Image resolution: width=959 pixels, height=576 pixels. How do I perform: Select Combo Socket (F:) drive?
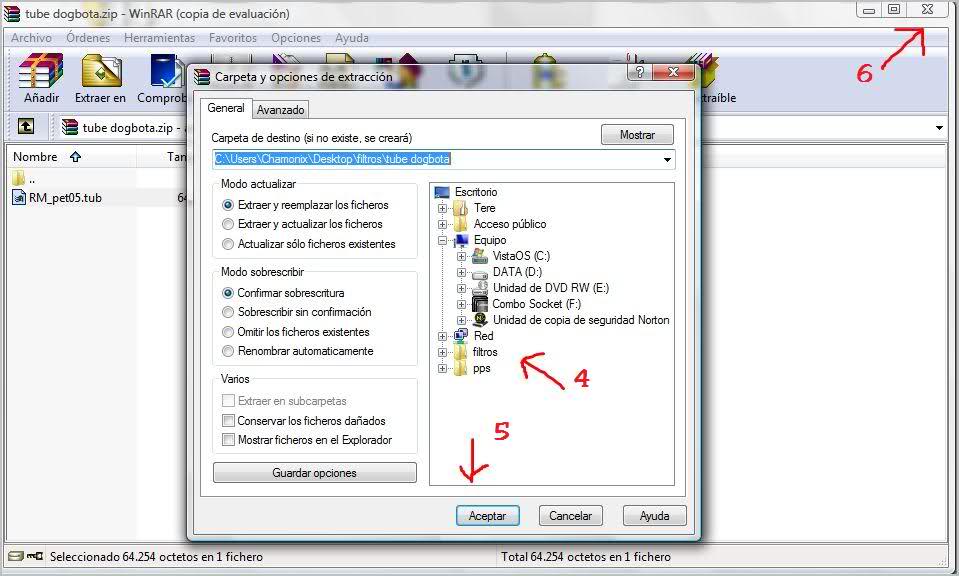536,303
